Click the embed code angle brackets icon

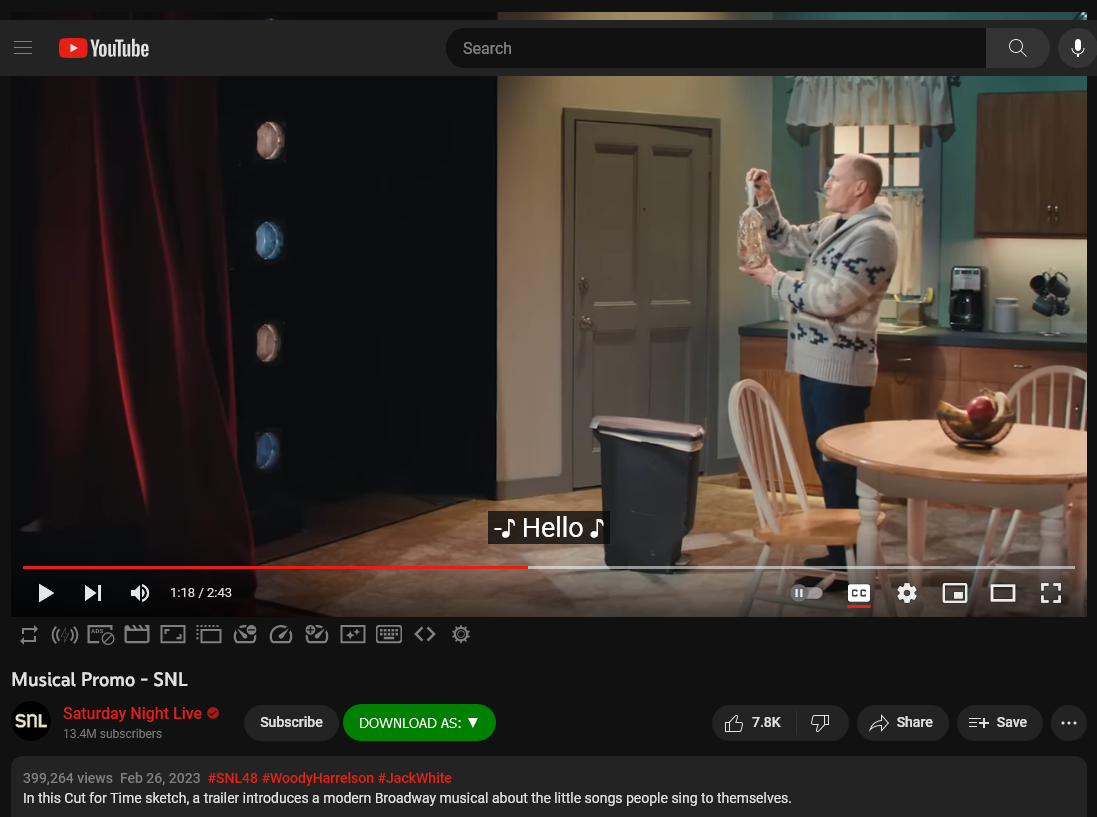coord(425,634)
